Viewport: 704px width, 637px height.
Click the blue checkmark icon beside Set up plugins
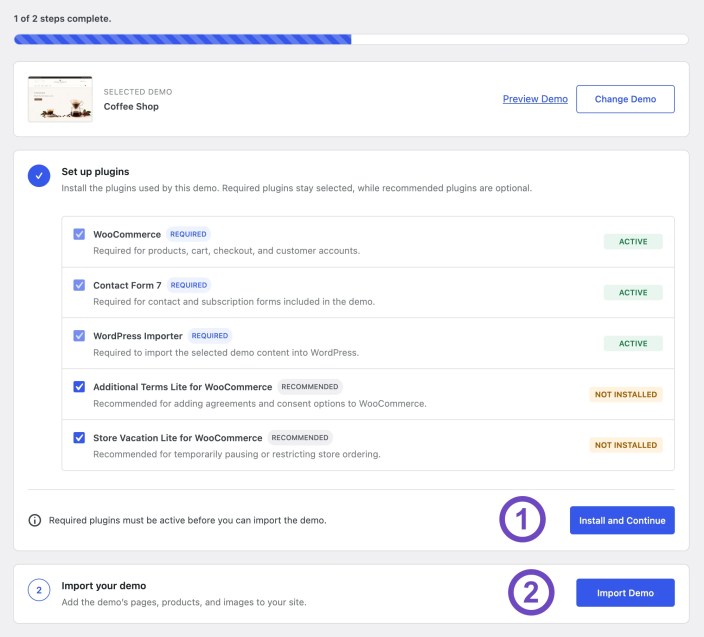tap(39, 176)
